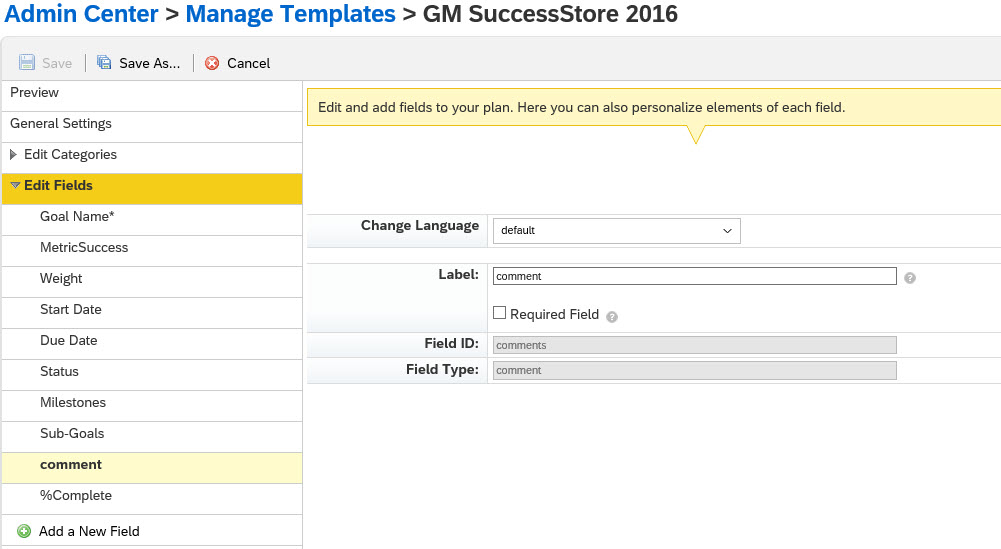Screen dimensions: 1001x549
Task: Open Manage Templates breadcrumb link
Action: 290,13
